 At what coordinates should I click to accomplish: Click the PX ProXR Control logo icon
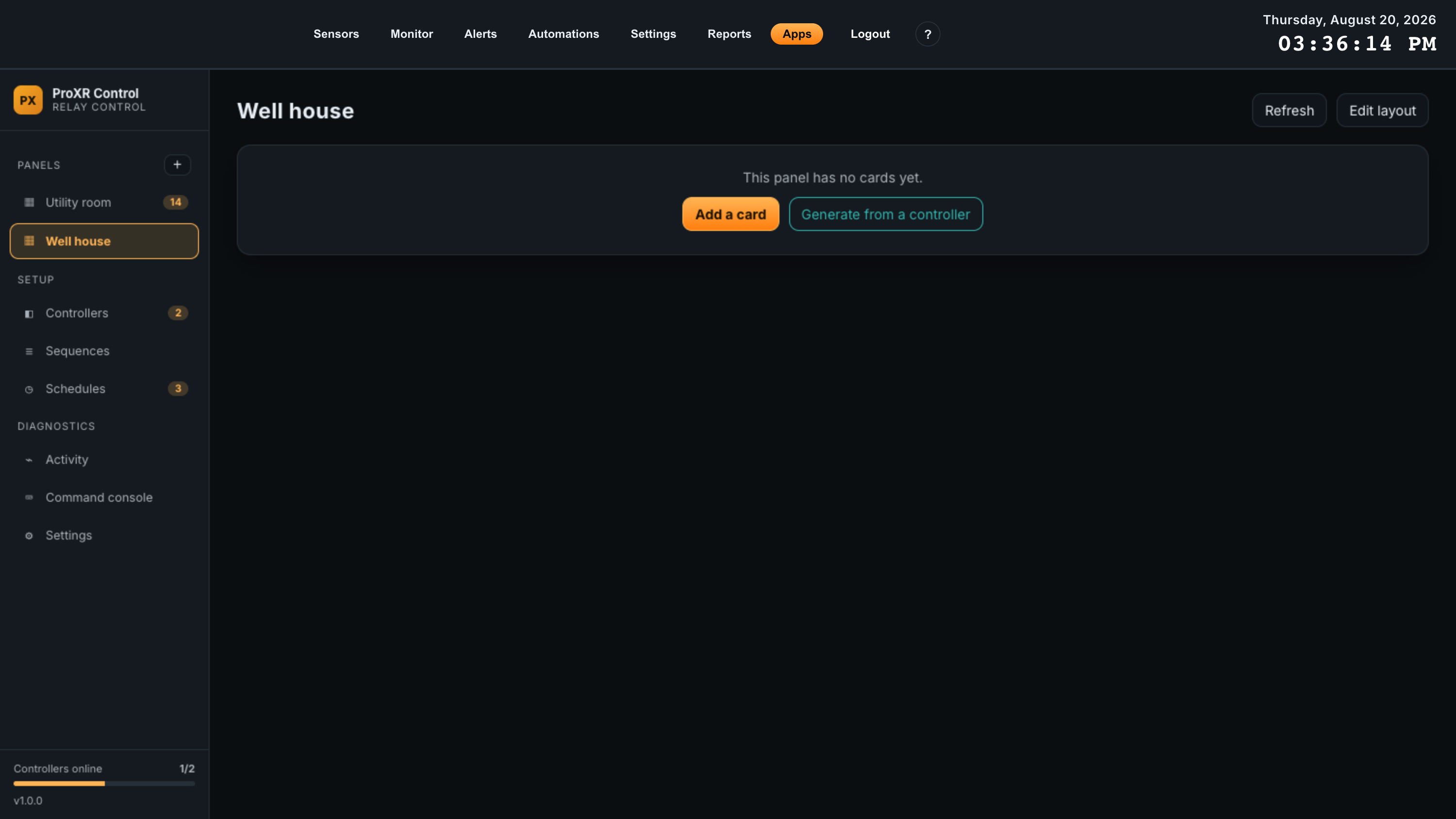28,100
